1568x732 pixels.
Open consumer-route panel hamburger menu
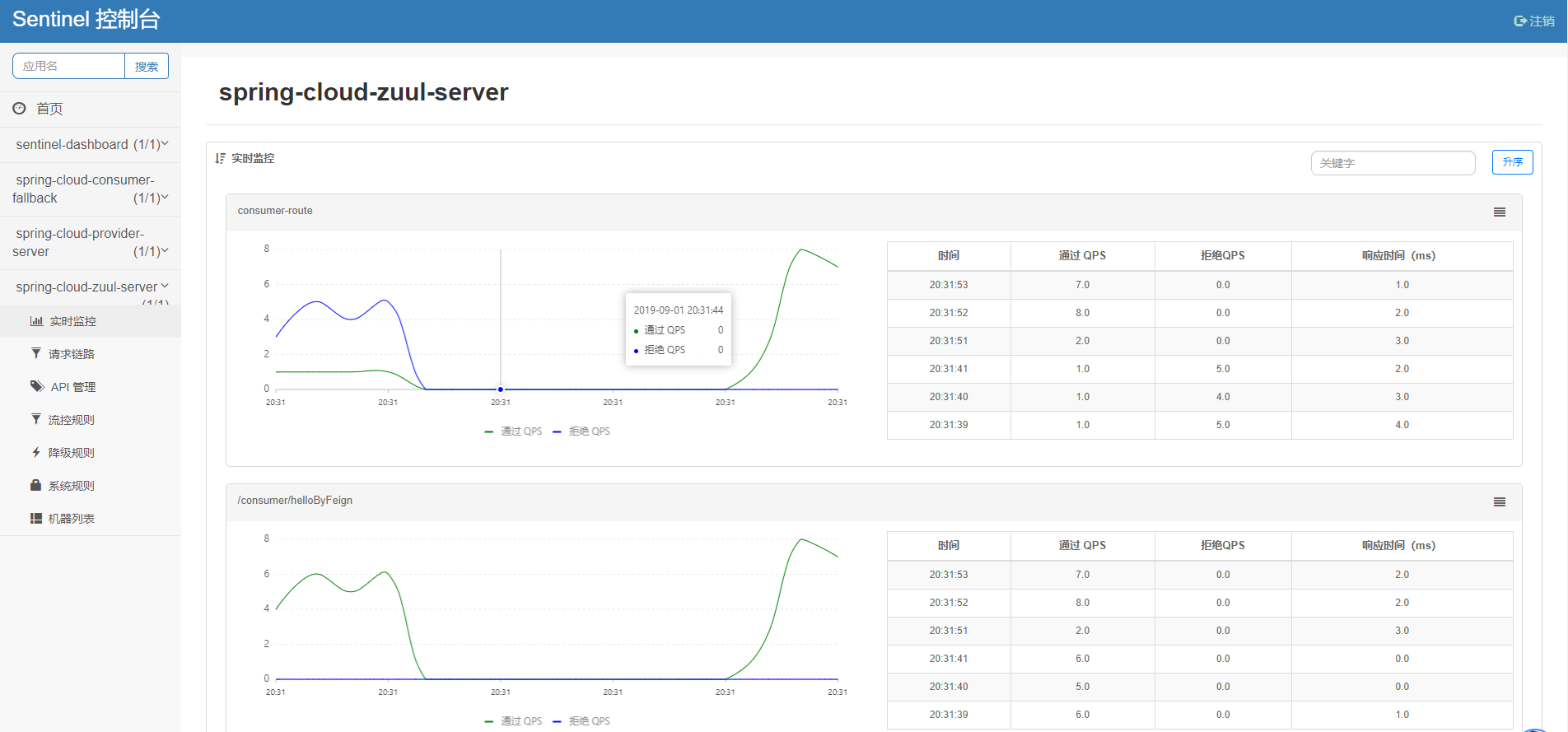(x=1500, y=212)
